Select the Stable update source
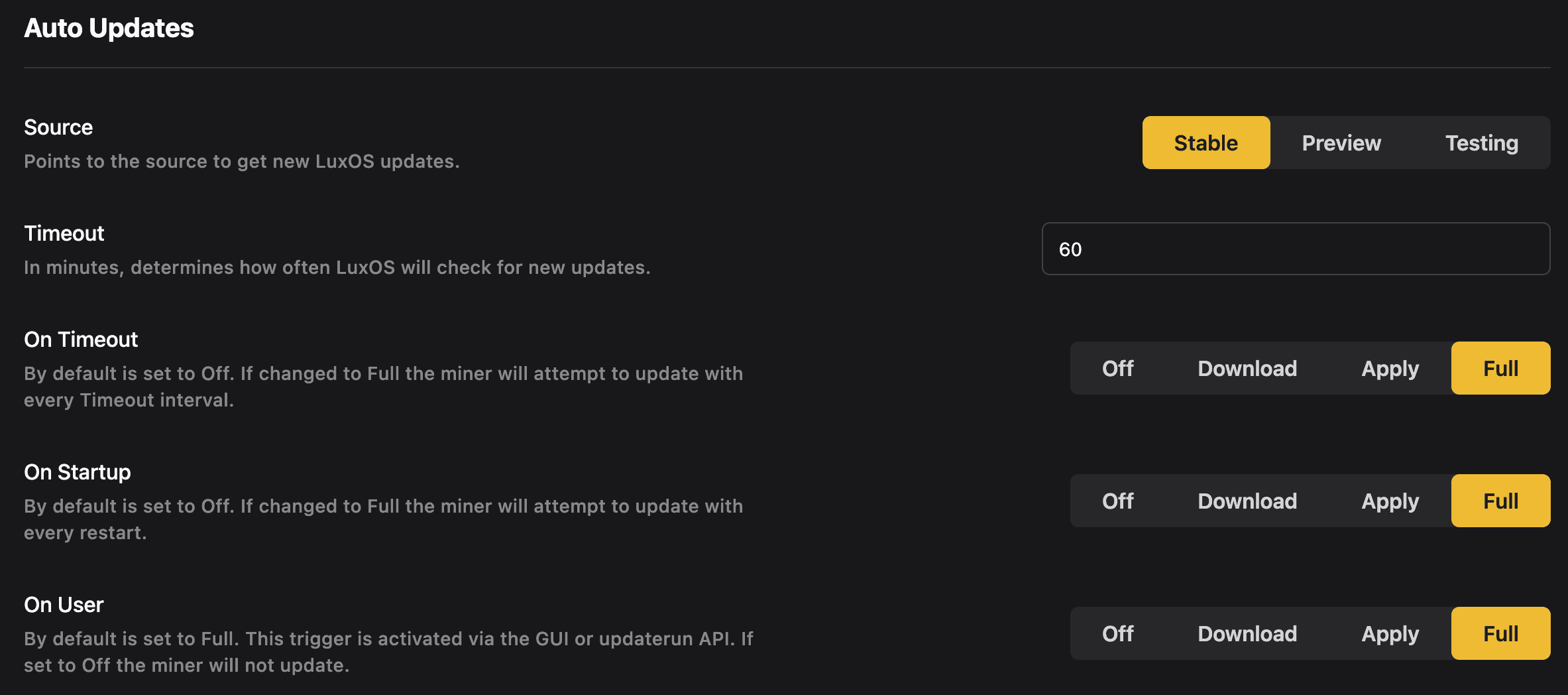Image resolution: width=1568 pixels, height=695 pixels. (x=1205, y=143)
